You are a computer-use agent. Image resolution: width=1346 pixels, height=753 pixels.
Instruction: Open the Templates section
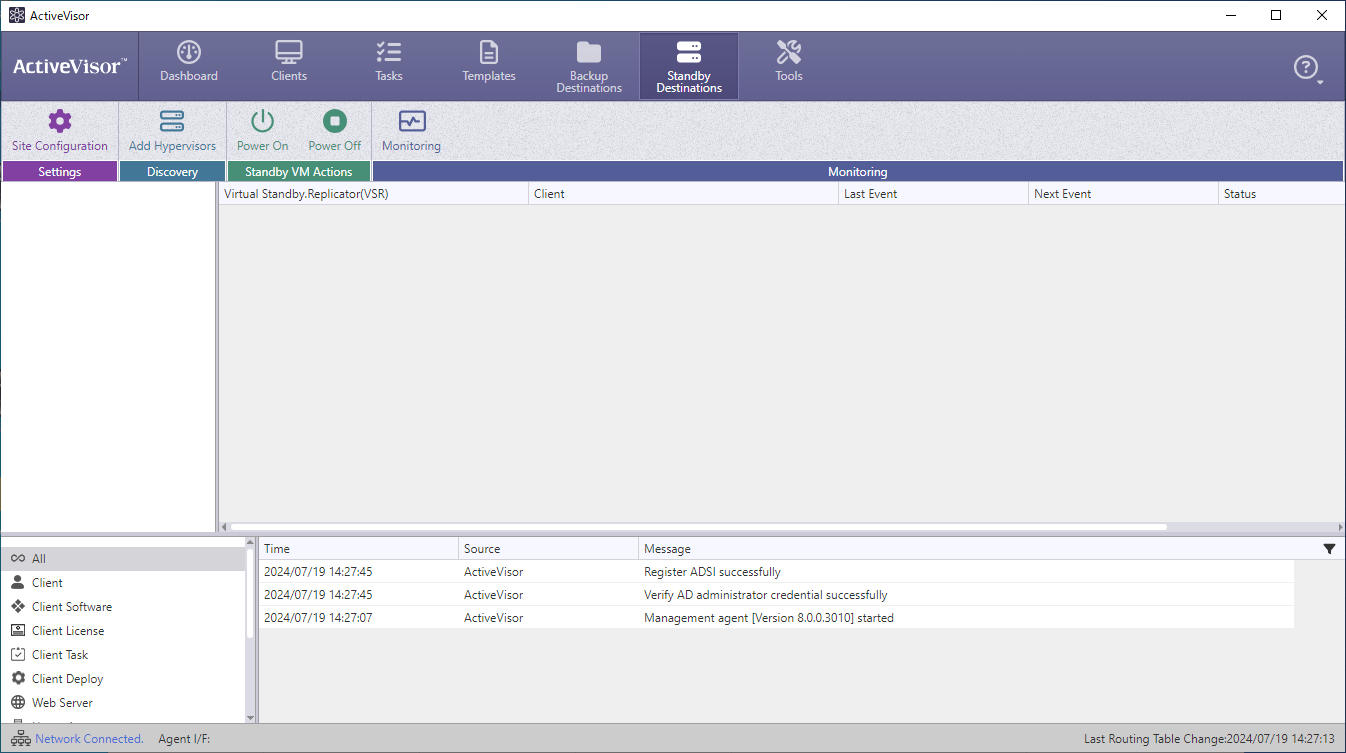489,65
